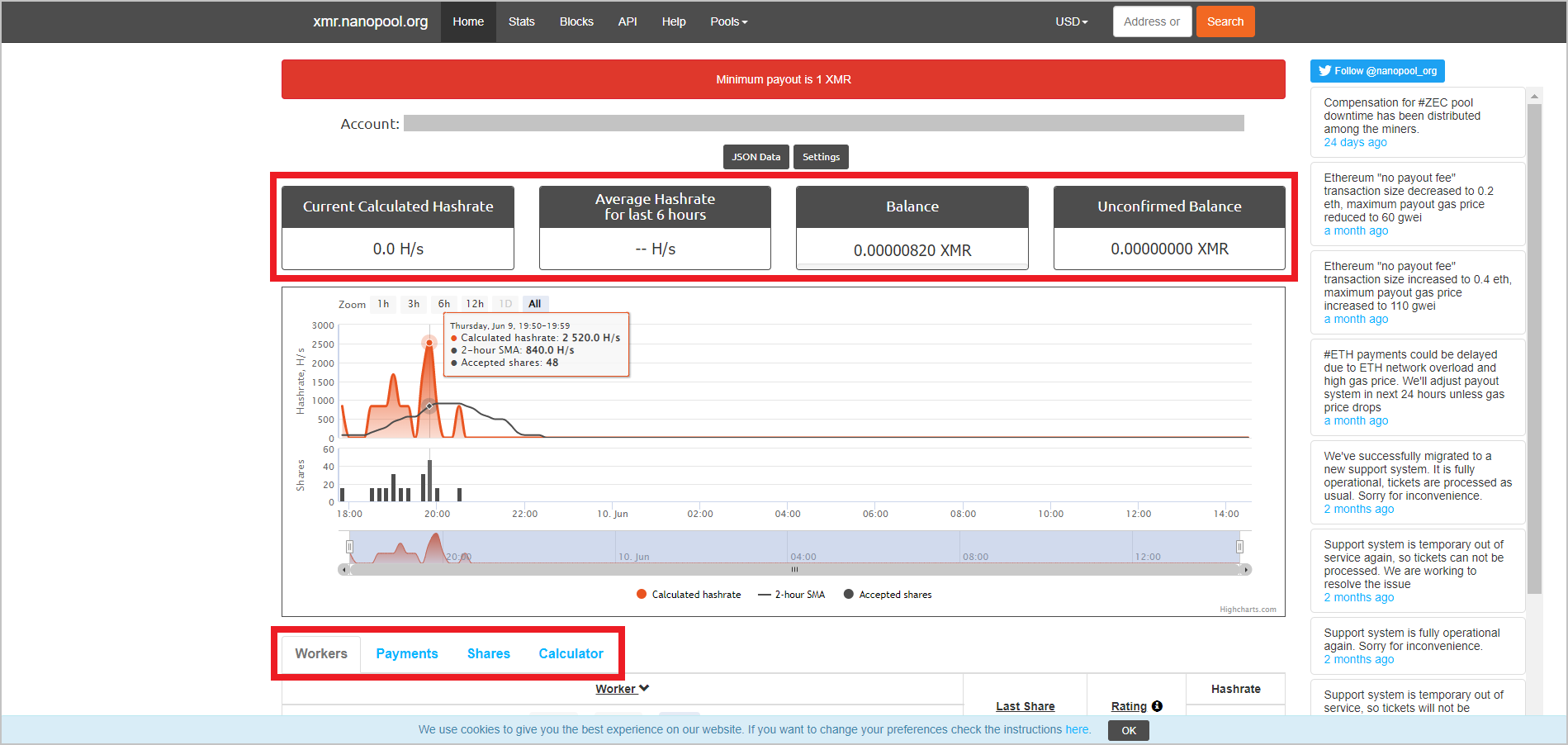This screenshot has height=745, width=1568.
Task: Sort by Last Share column header
Action: (x=1025, y=706)
